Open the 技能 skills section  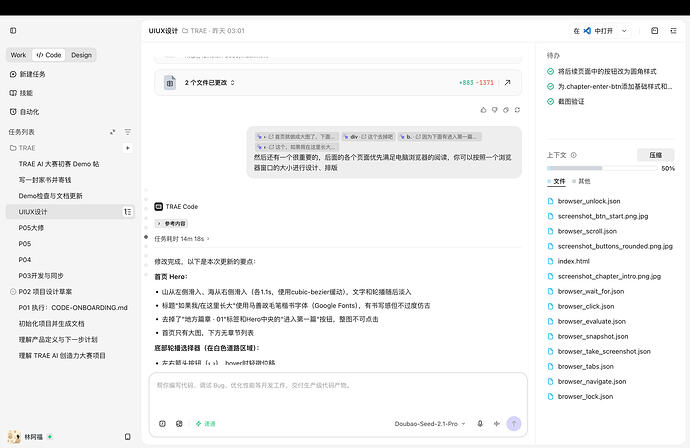21,93
